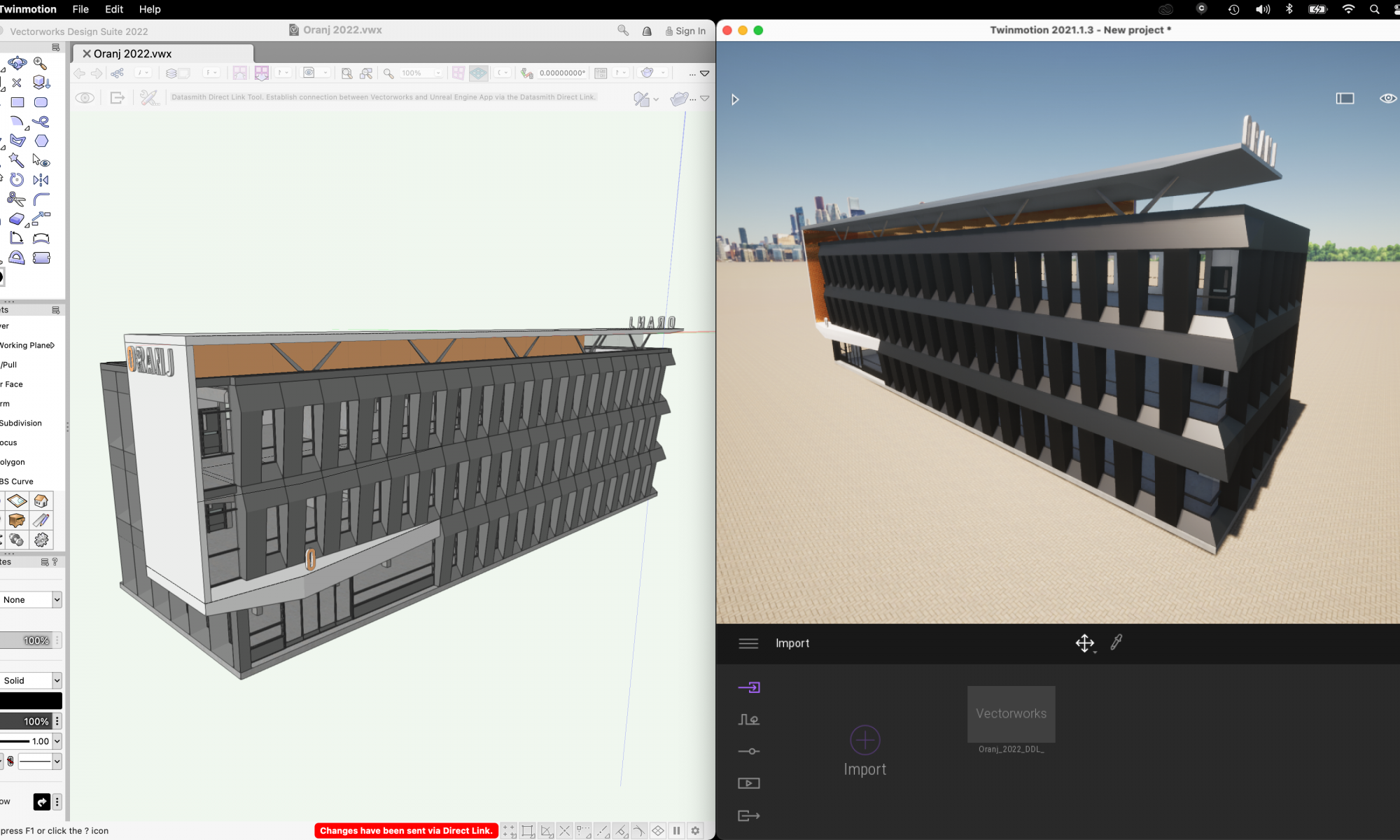Select the Protractor tool
Image resolution: width=1400 pixels, height=840 pixels.
click(x=17, y=258)
